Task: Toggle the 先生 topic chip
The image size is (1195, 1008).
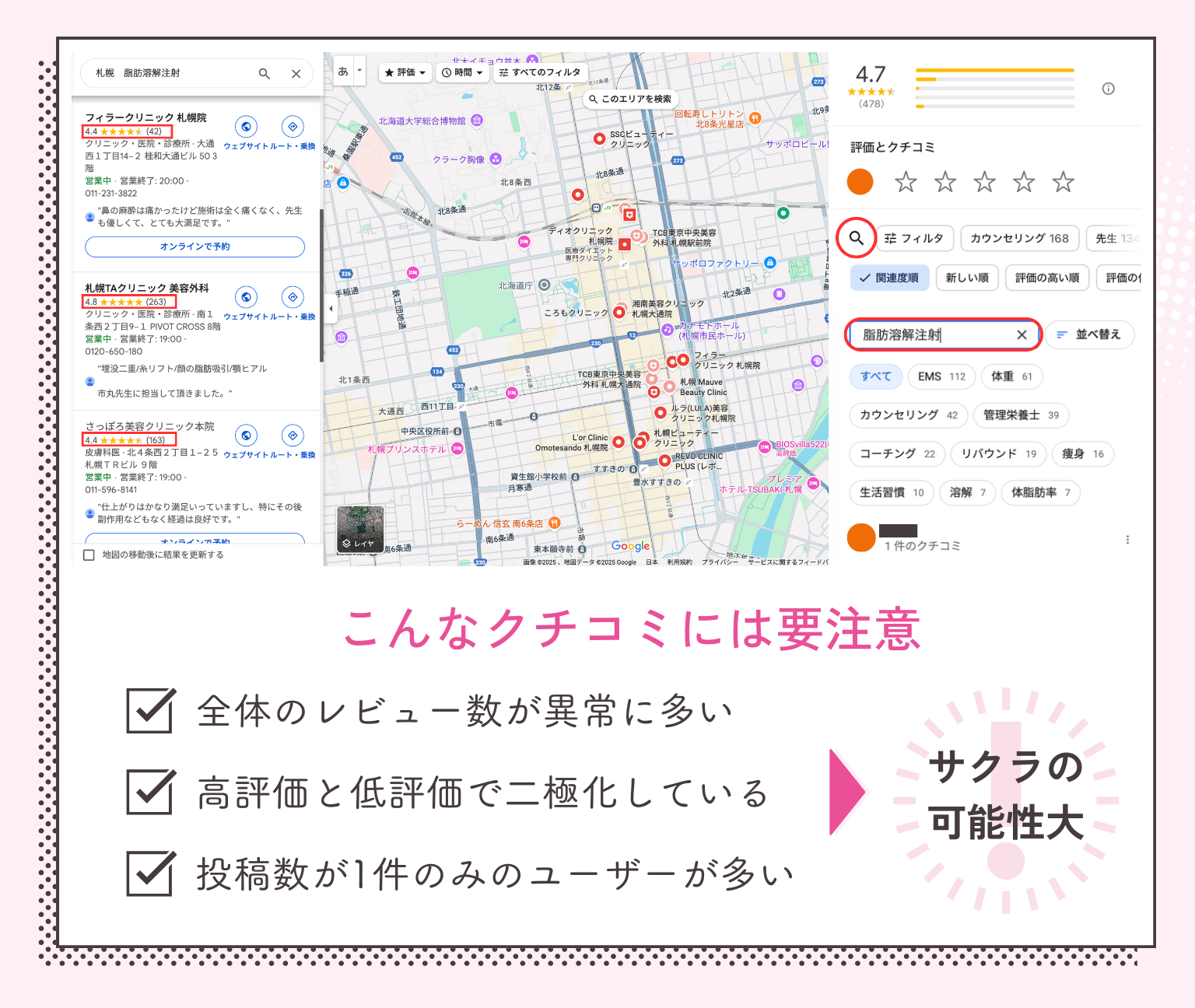Action: click(1114, 238)
